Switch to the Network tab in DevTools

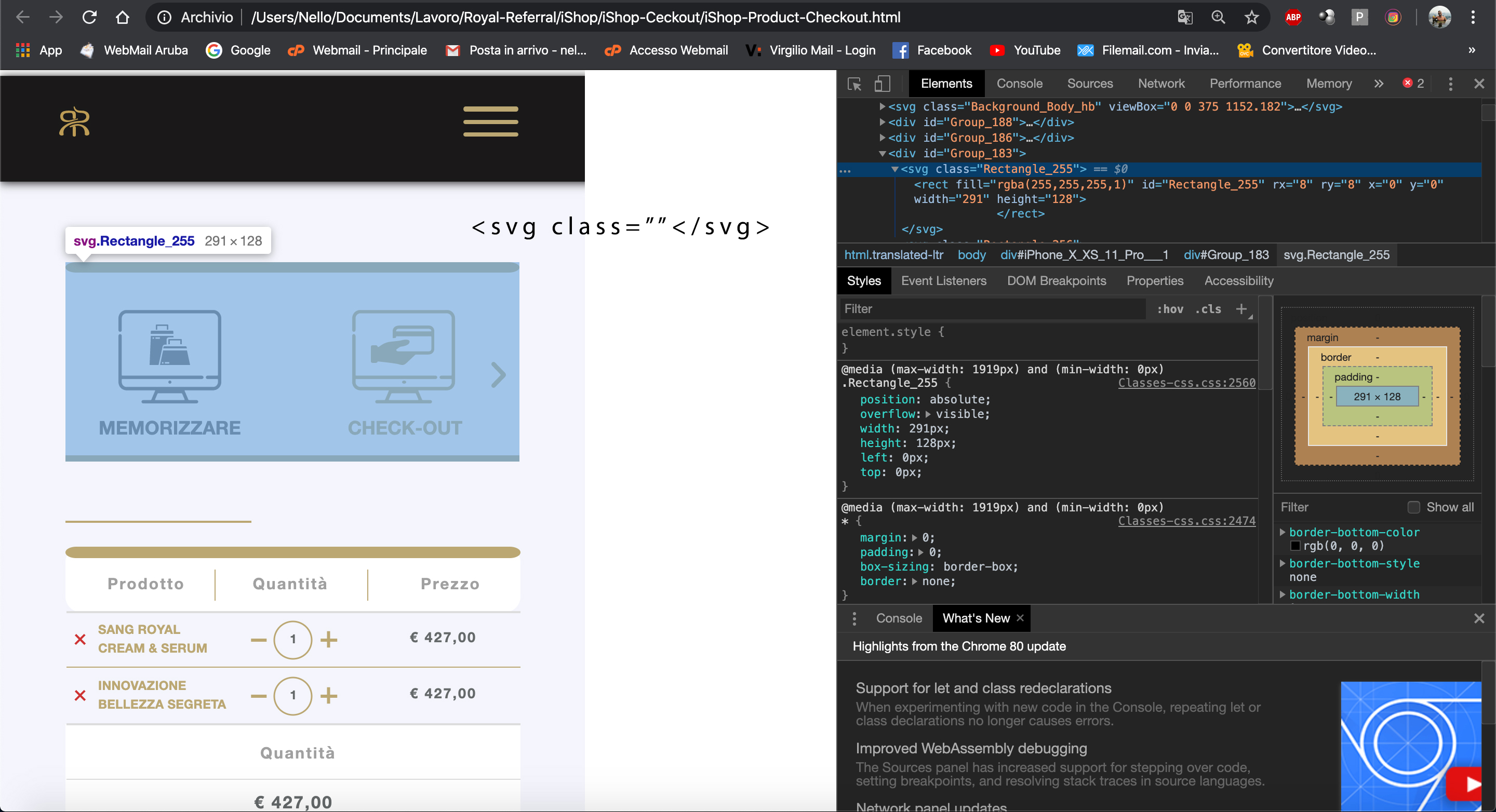[1161, 83]
